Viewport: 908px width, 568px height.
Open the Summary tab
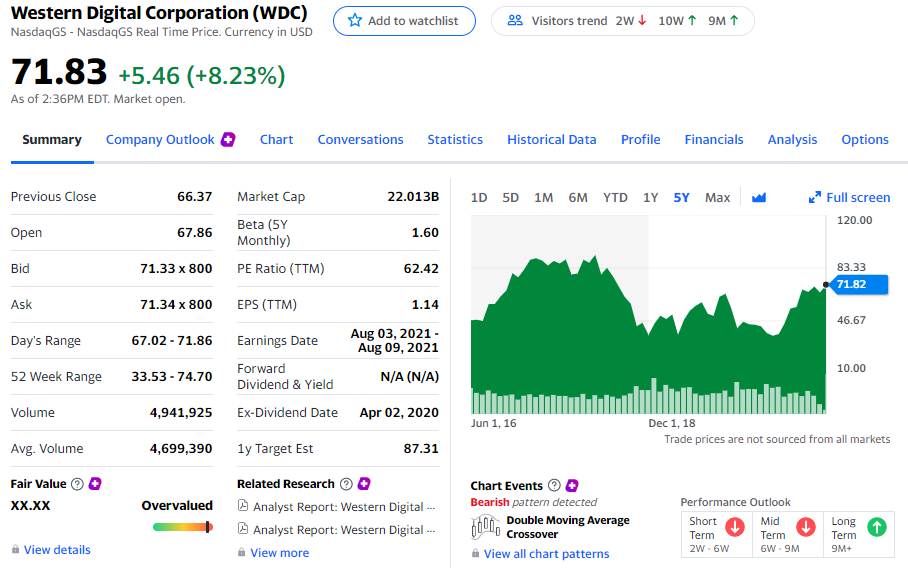click(x=52, y=140)
